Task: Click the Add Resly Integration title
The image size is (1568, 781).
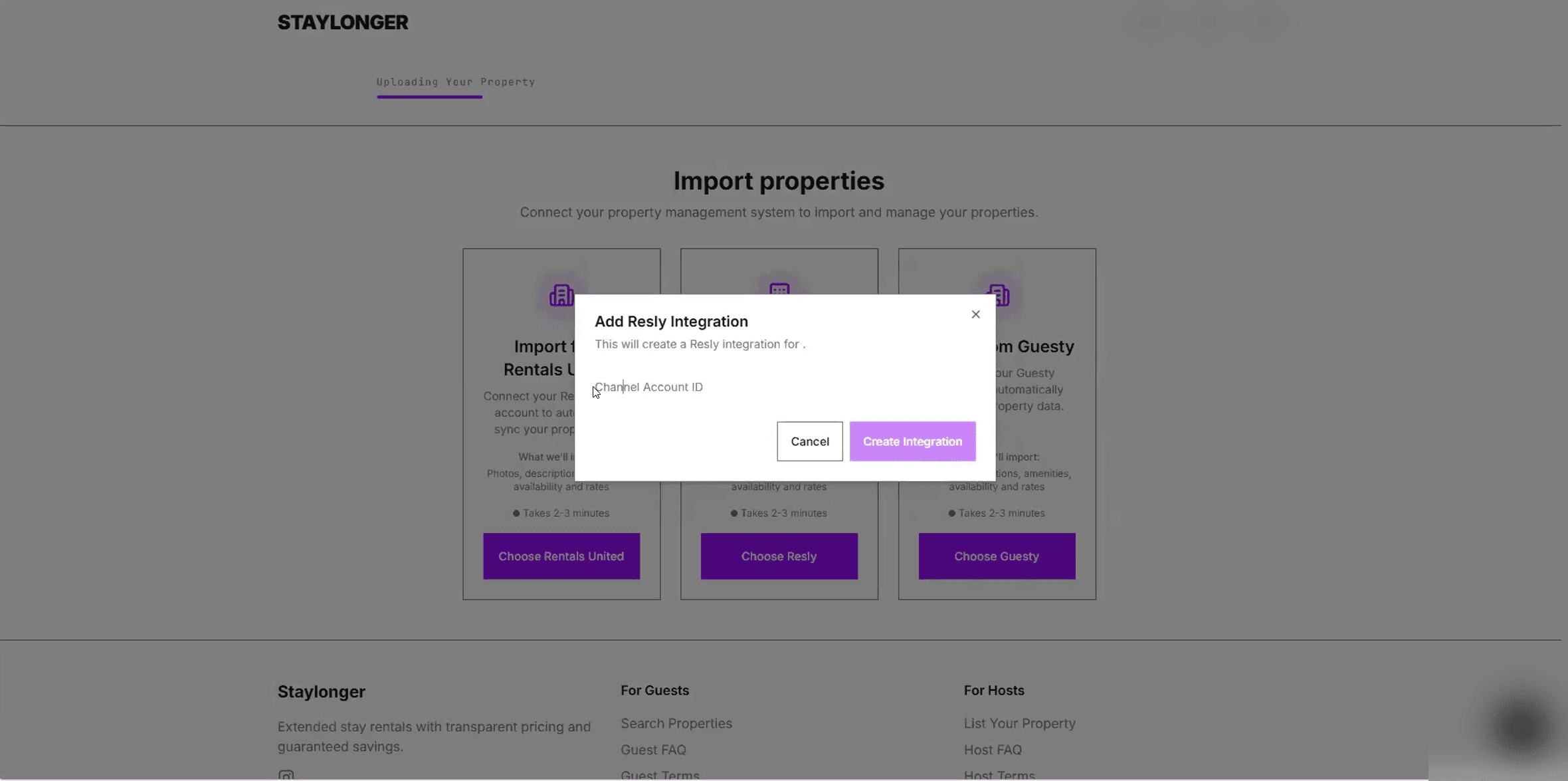Action: click(671, 322)
